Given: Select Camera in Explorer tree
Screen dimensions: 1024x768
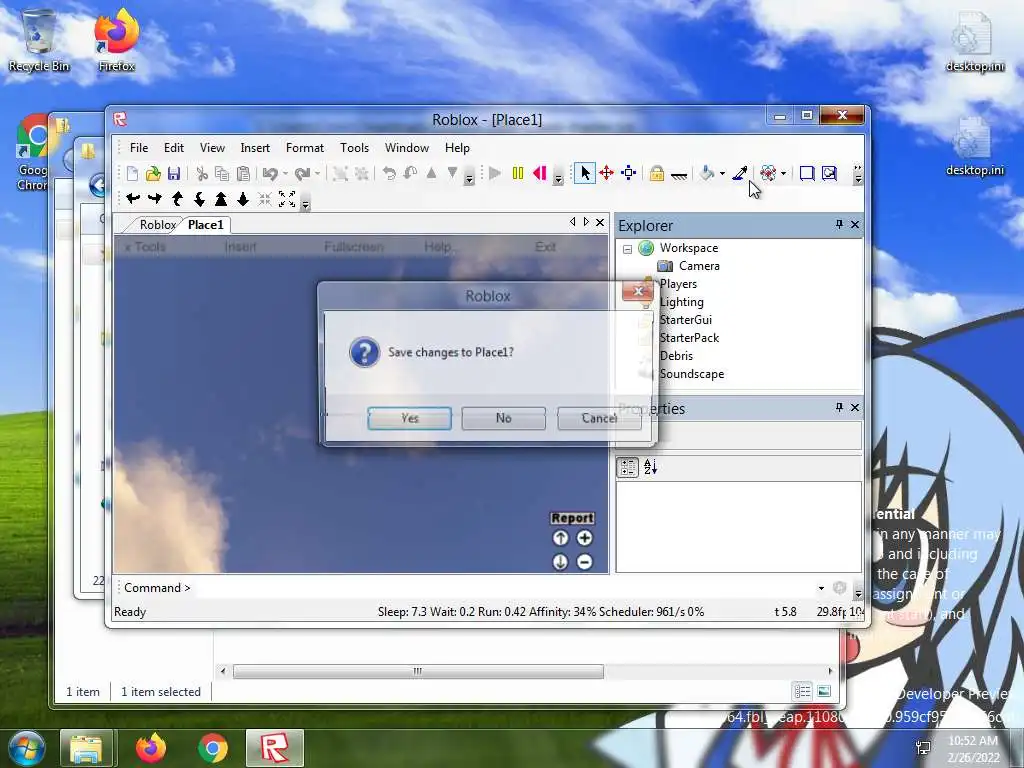Looking at the screenshot, I should (699, 266).
